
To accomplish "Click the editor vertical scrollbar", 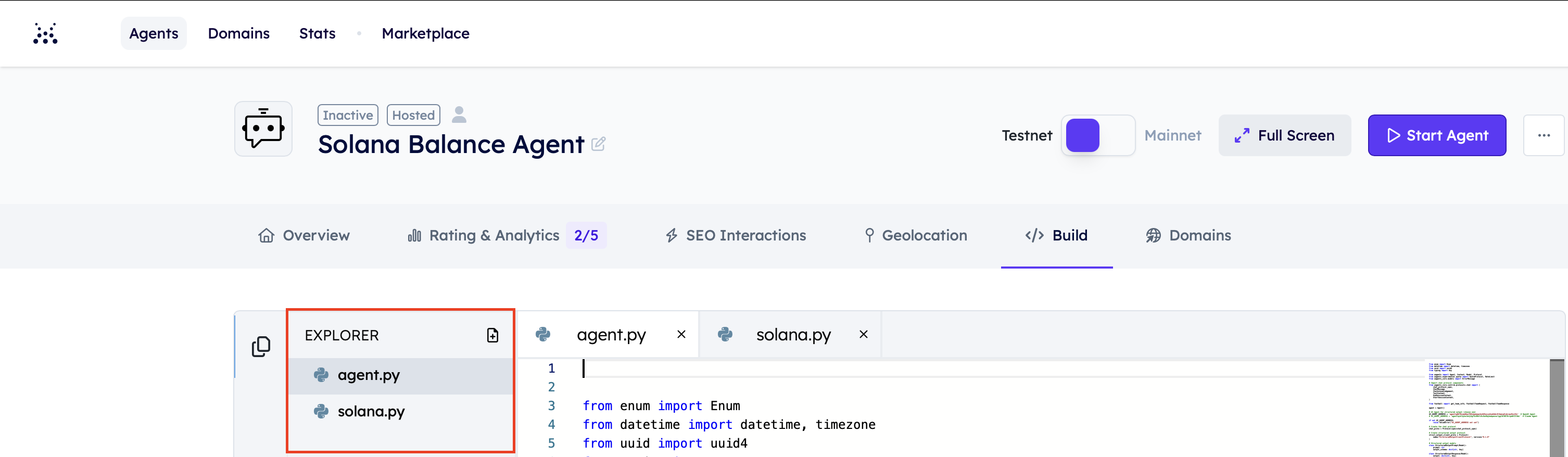I will coord(1557,408).
